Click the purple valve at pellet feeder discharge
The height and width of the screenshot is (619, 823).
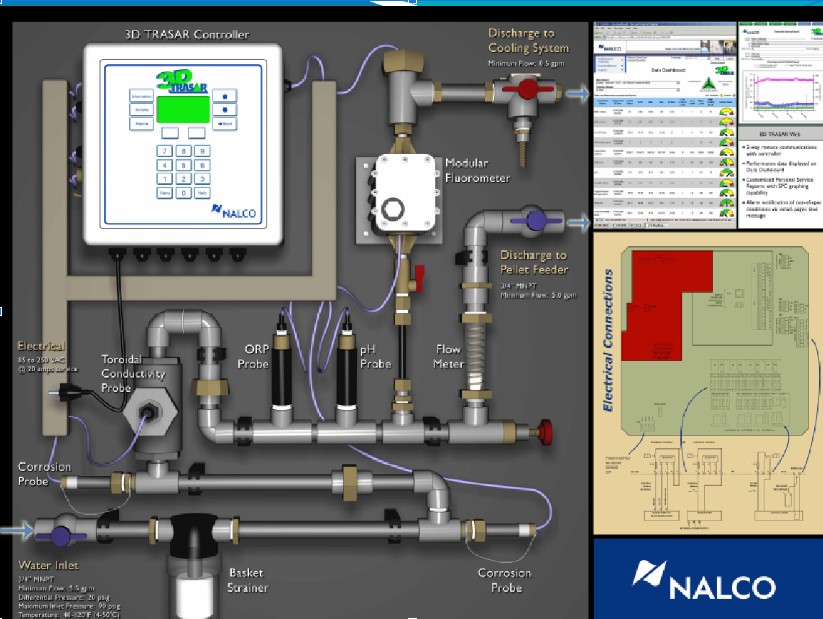click(x=535, y=219)
